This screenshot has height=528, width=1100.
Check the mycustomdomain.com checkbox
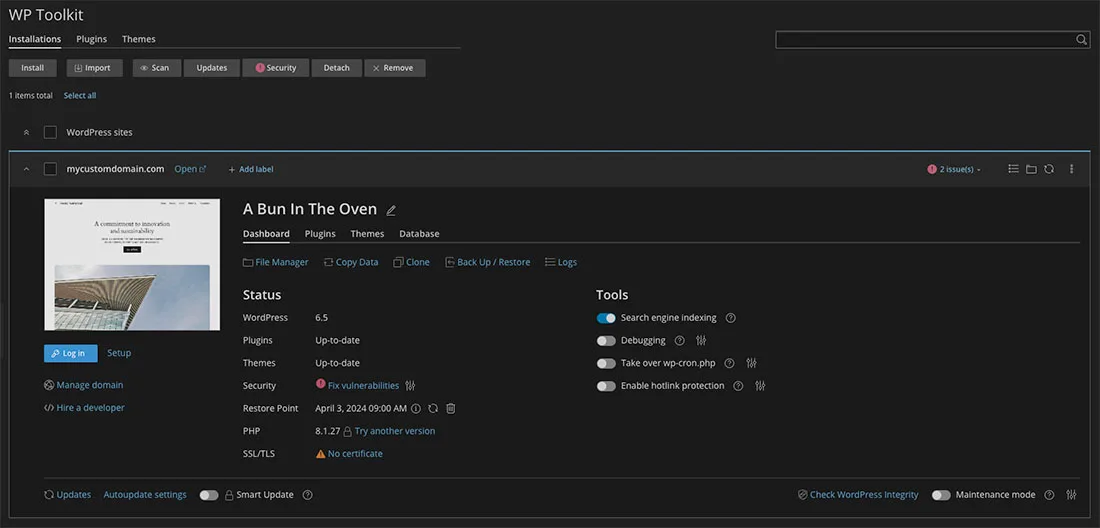click(50, 169)
